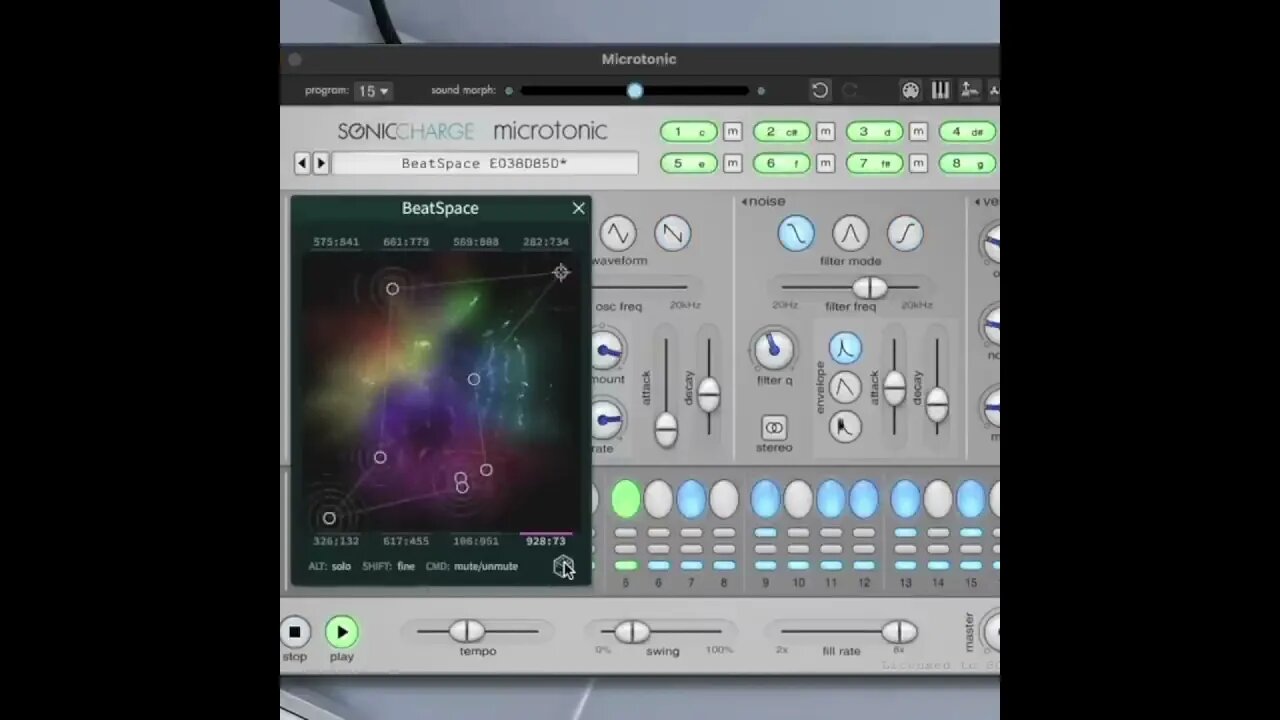Toggle the step 12 trigger pad
This screenshot has height=720, width=1280.
864,499
